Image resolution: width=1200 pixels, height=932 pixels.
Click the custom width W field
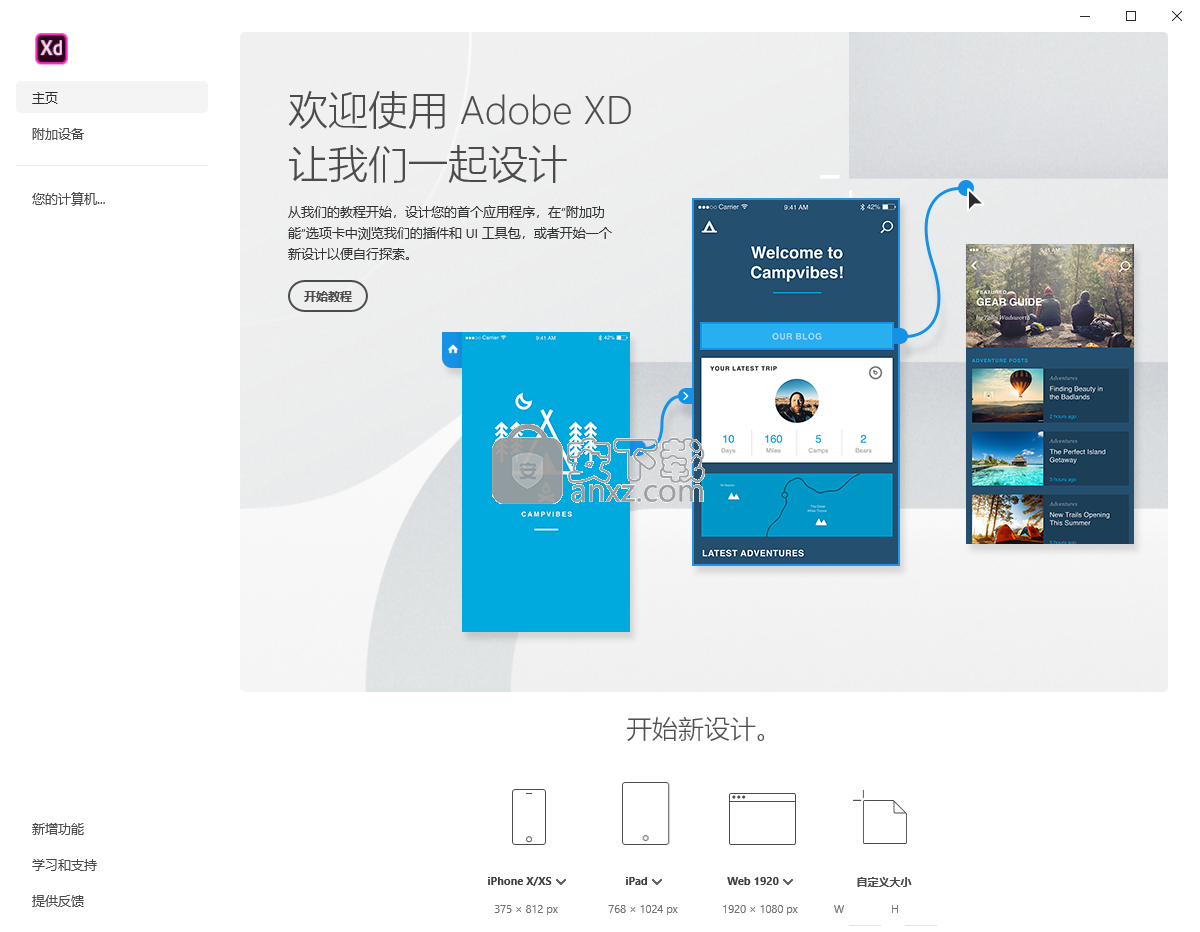(865, 910)
